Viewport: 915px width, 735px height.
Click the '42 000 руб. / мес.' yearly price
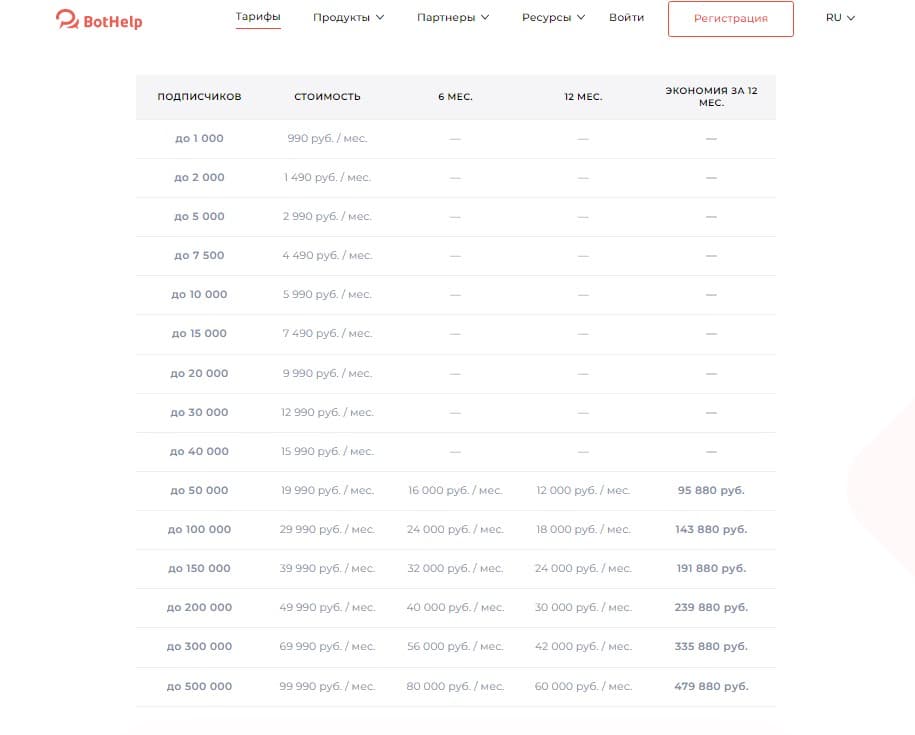(583, 647)
